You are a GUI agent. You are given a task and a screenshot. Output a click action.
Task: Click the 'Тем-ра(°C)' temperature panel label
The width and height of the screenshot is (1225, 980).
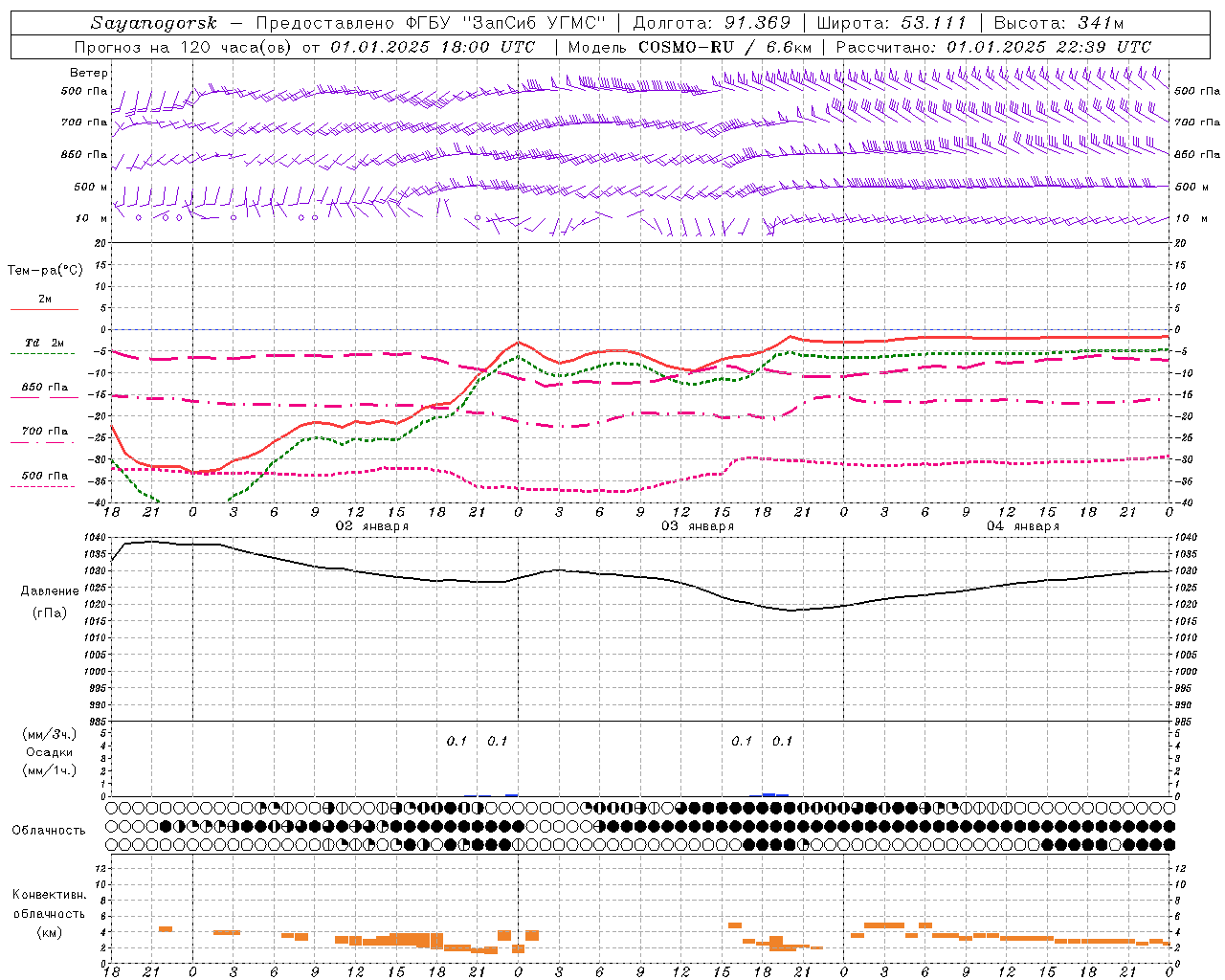coord(45,271)
